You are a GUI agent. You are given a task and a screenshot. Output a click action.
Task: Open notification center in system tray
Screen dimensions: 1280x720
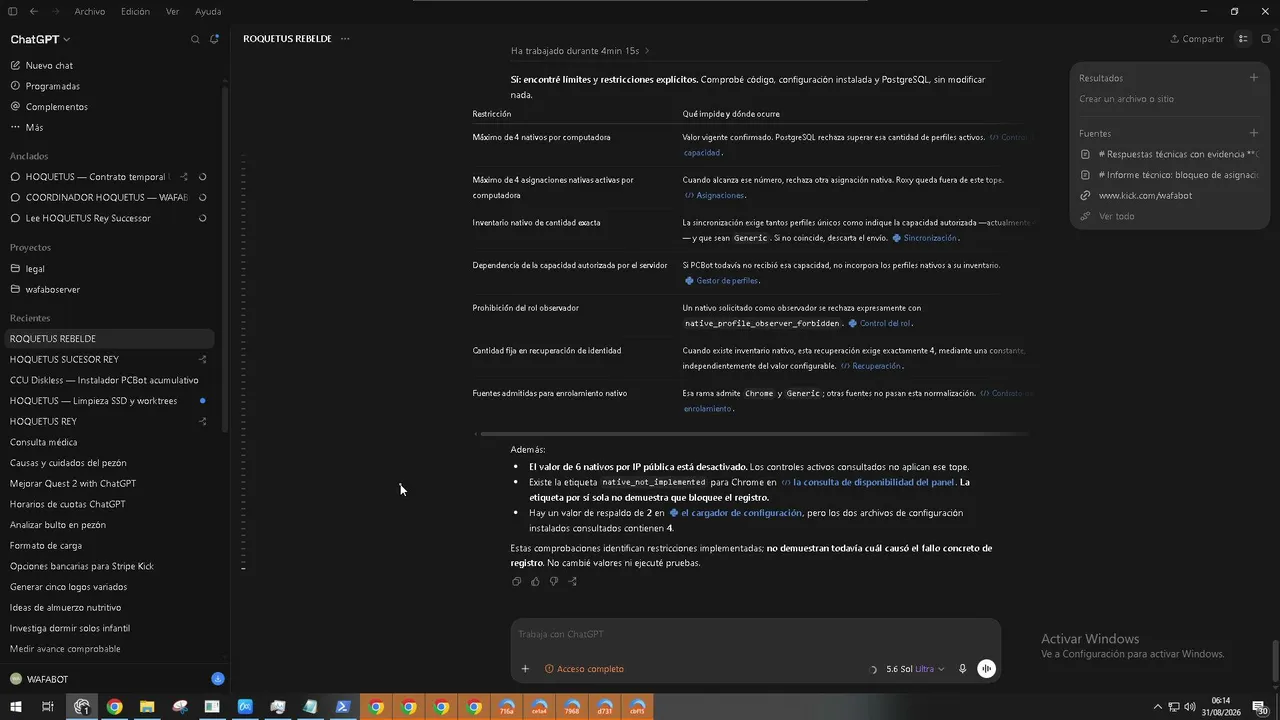click(x=1262, y=707)
